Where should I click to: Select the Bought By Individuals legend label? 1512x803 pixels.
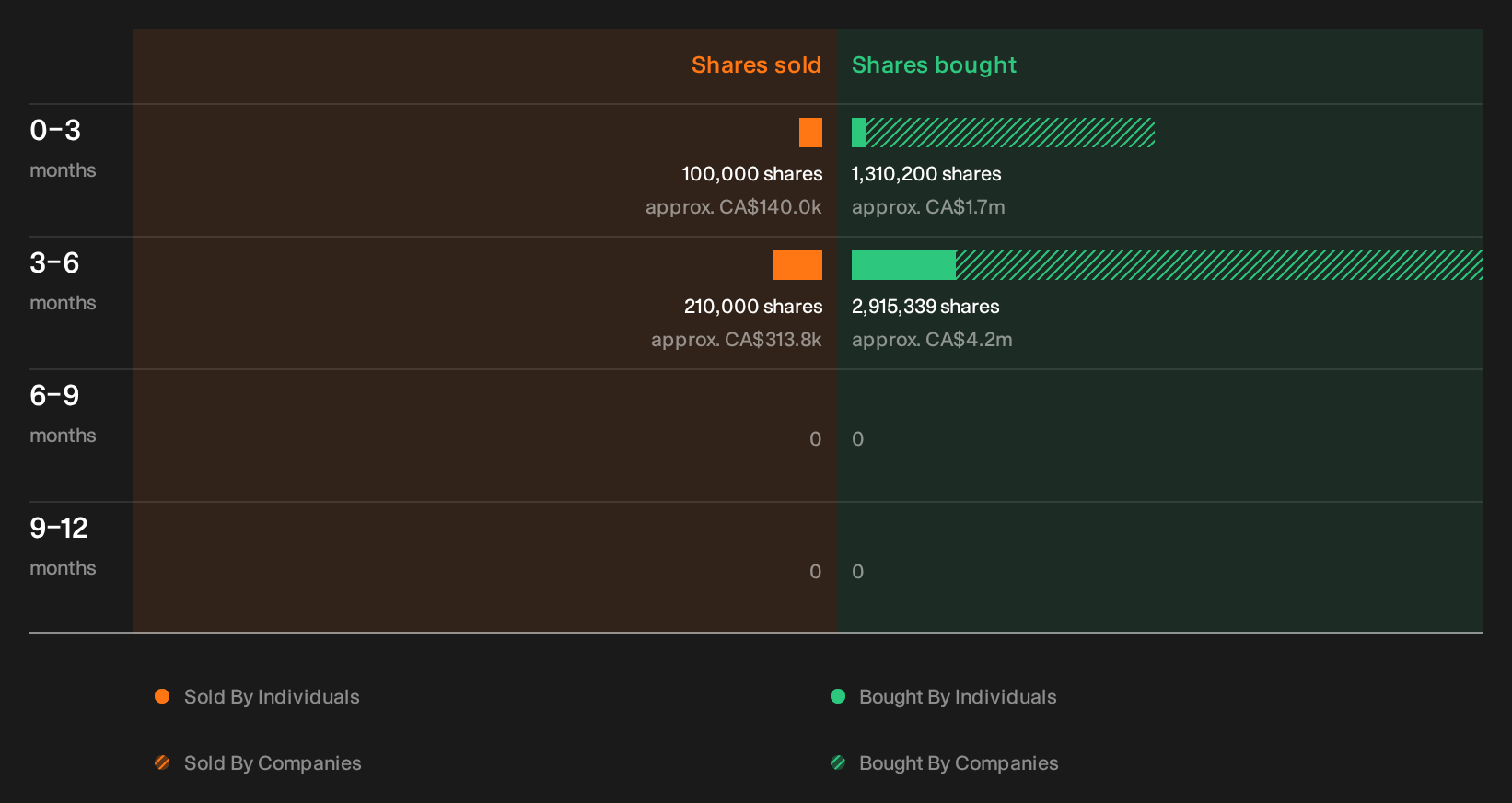click(958, 697)
